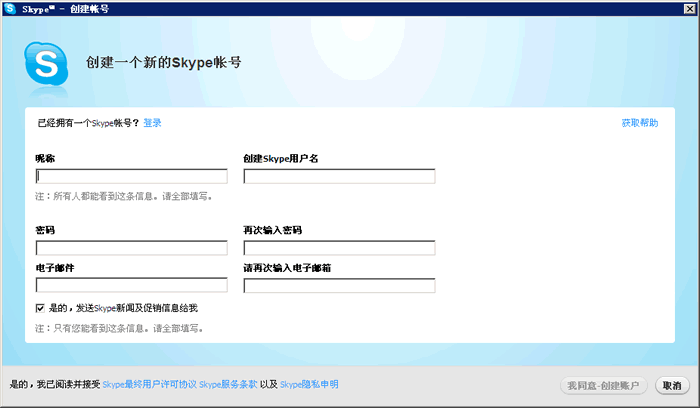Click the note 注：所有人都能看到这条信息
The width and height of the screenshot is (700, 408).
124,196
